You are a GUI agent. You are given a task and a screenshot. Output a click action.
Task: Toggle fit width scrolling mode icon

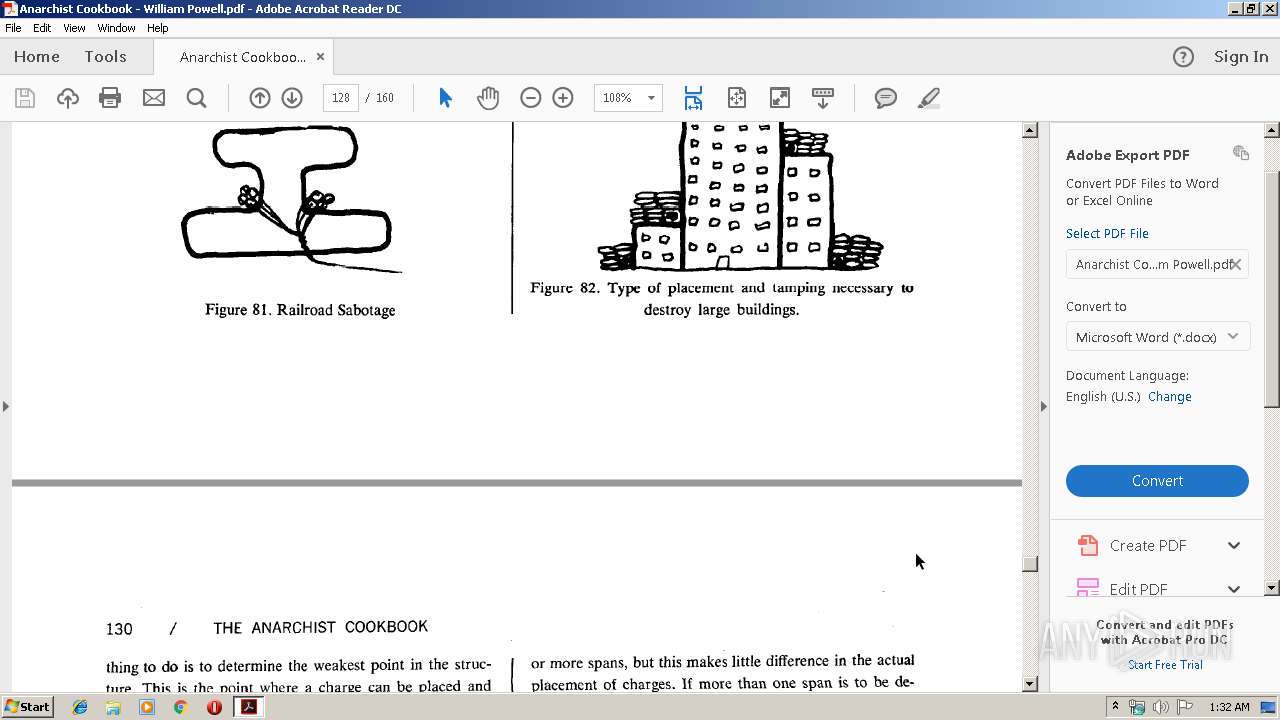tap(693, 98)
